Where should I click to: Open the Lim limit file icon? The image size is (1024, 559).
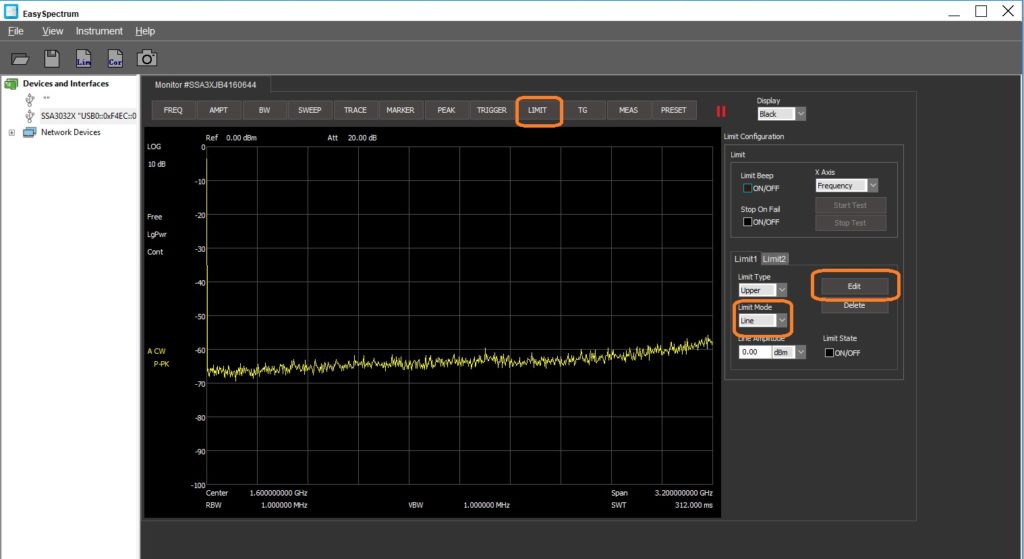coord(84,59)
